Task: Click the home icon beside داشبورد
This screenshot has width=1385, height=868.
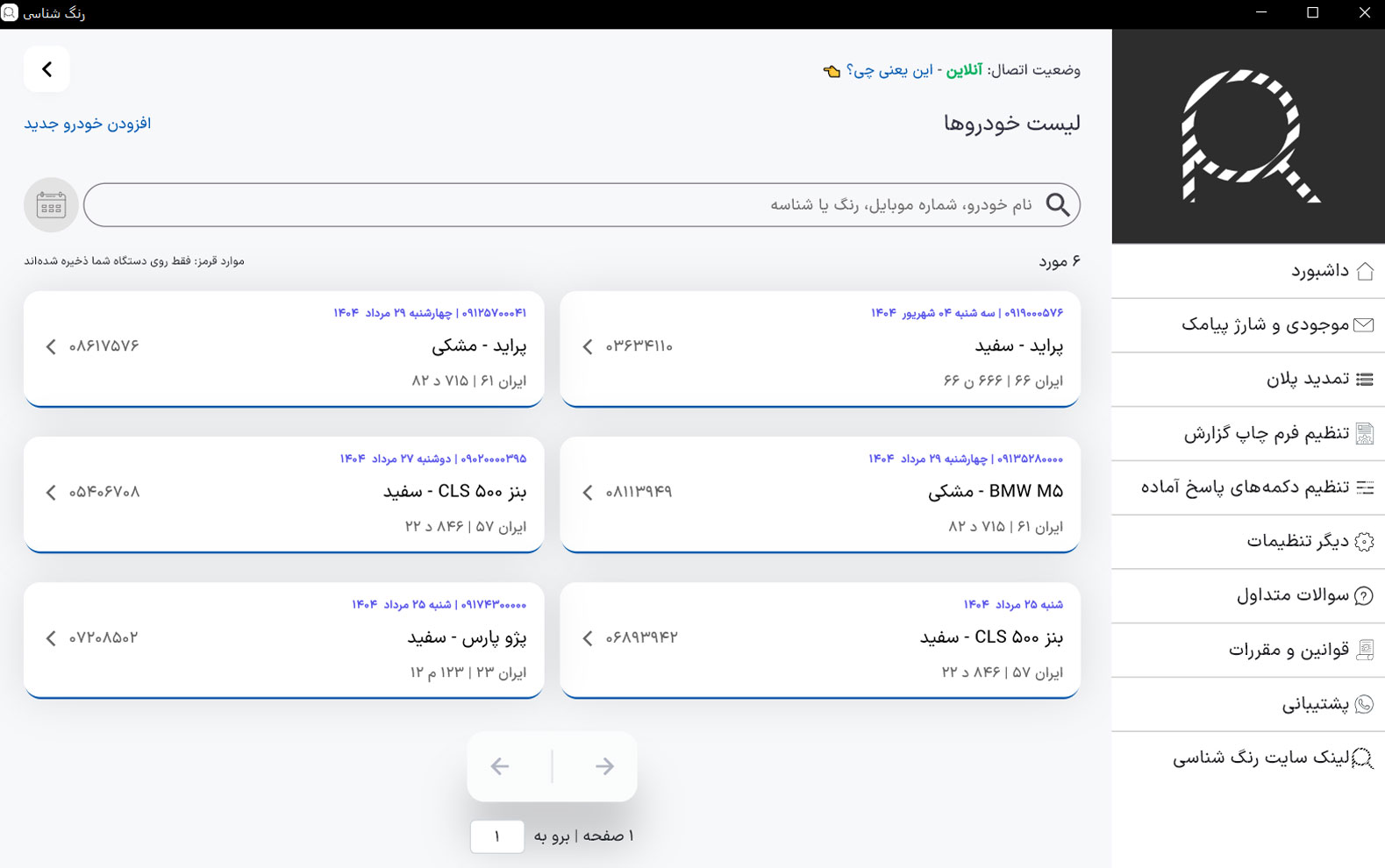Action: [1364, 272]
